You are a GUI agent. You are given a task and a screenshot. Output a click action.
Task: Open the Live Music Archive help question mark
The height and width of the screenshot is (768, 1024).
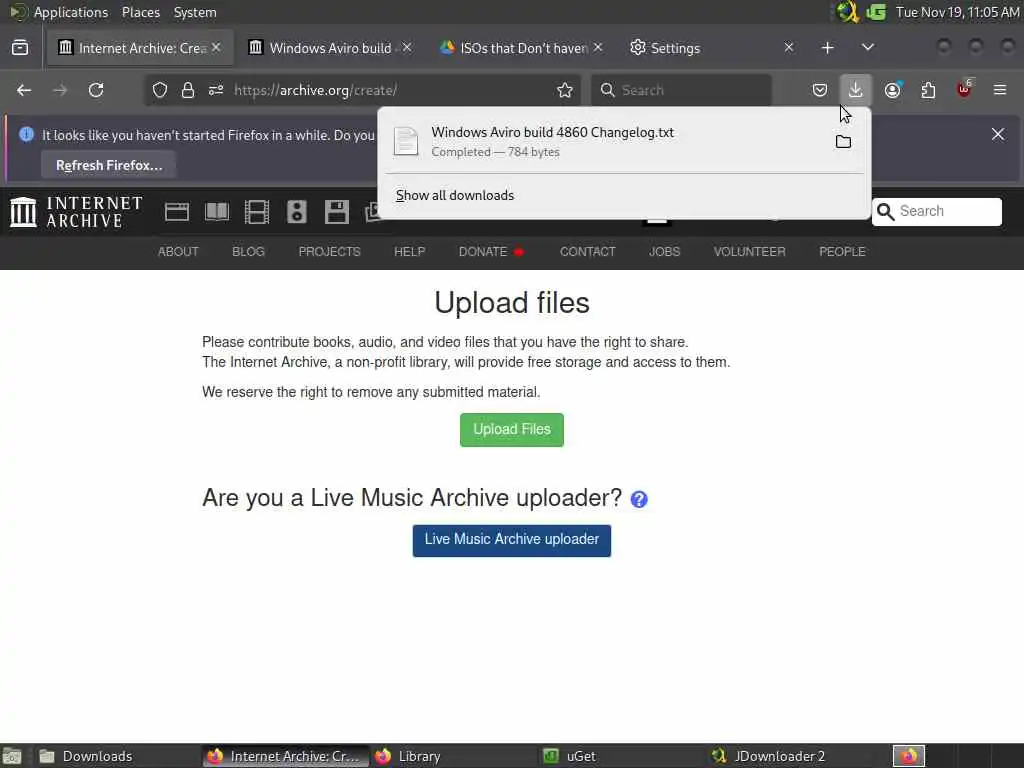[x=639, y=500]
